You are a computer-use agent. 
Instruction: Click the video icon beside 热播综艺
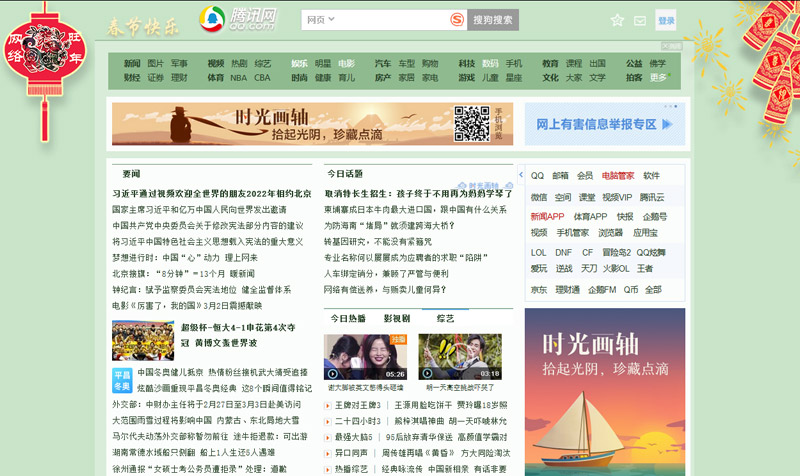328,469
